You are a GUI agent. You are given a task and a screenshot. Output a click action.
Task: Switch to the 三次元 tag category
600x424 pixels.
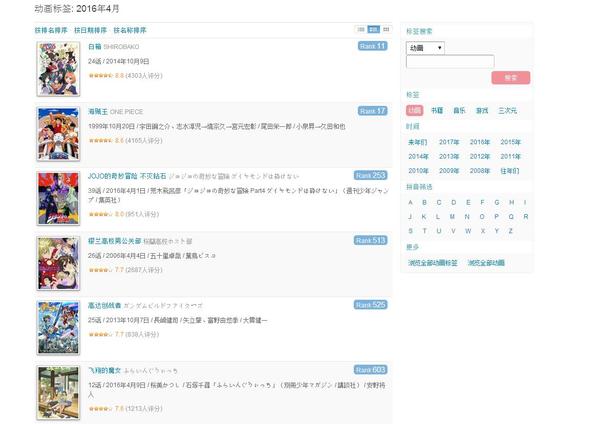click(507, 111)
